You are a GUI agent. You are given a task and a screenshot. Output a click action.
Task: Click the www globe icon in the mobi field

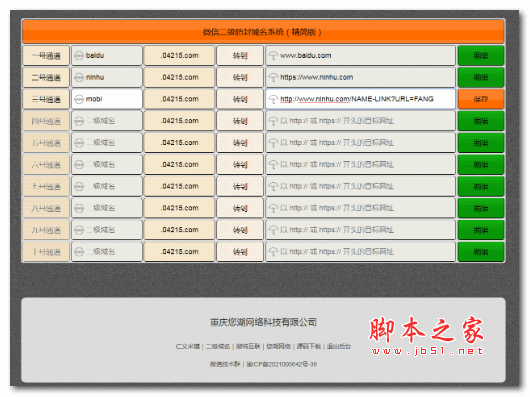pos(79,99)
